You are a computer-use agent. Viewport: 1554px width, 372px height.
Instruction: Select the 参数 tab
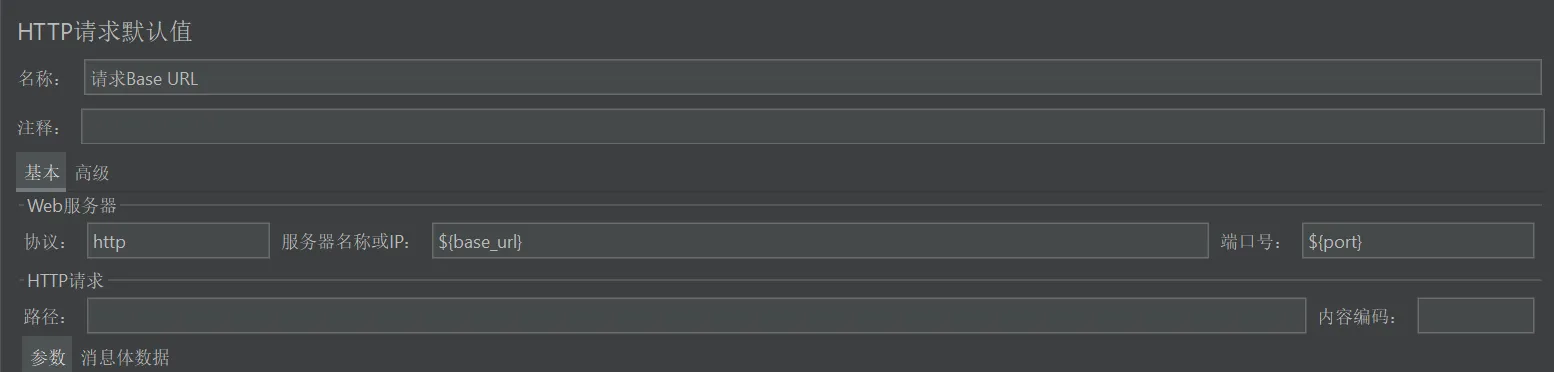coord(47,357)
